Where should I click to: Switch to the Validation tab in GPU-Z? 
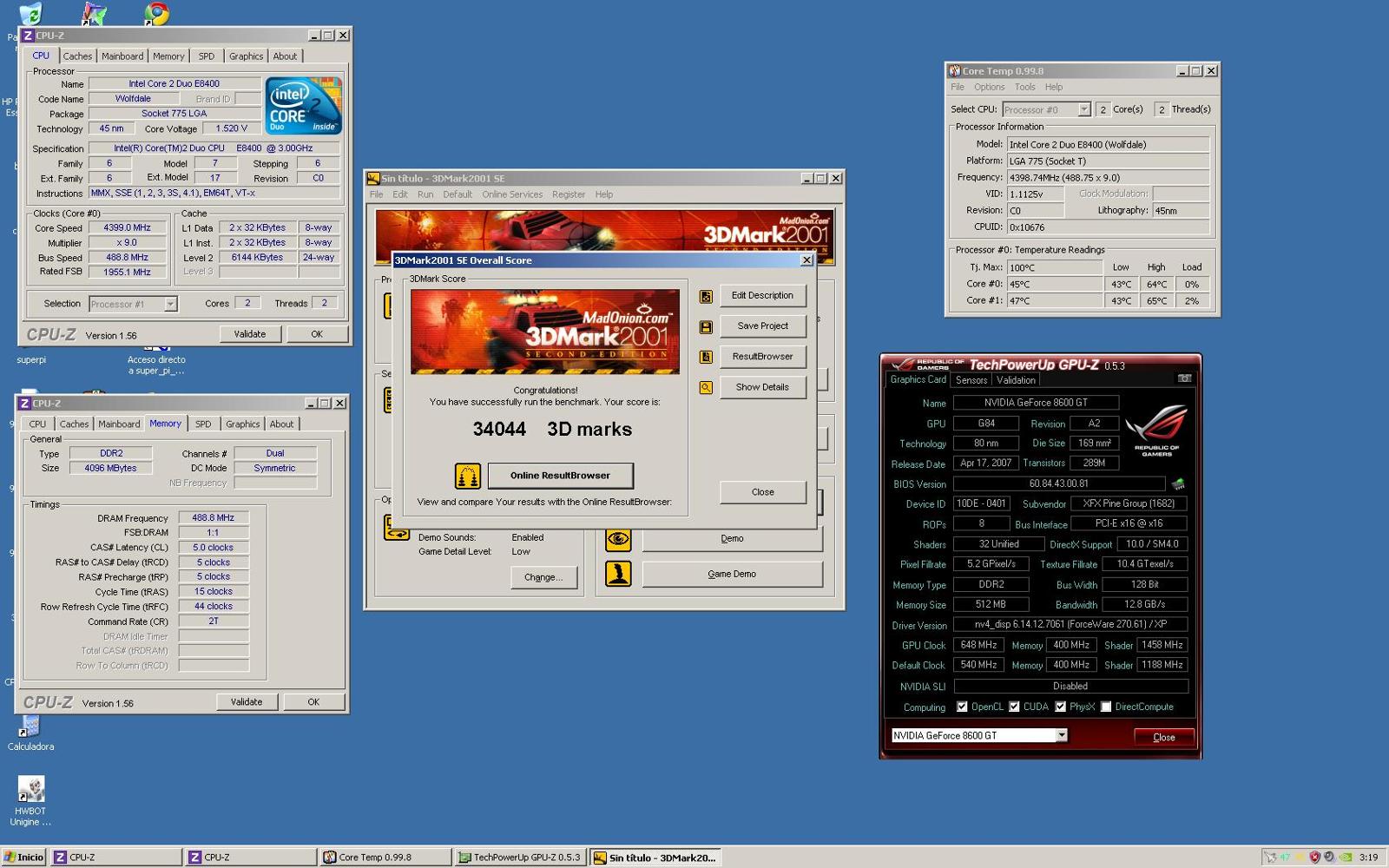[1016, 380]
